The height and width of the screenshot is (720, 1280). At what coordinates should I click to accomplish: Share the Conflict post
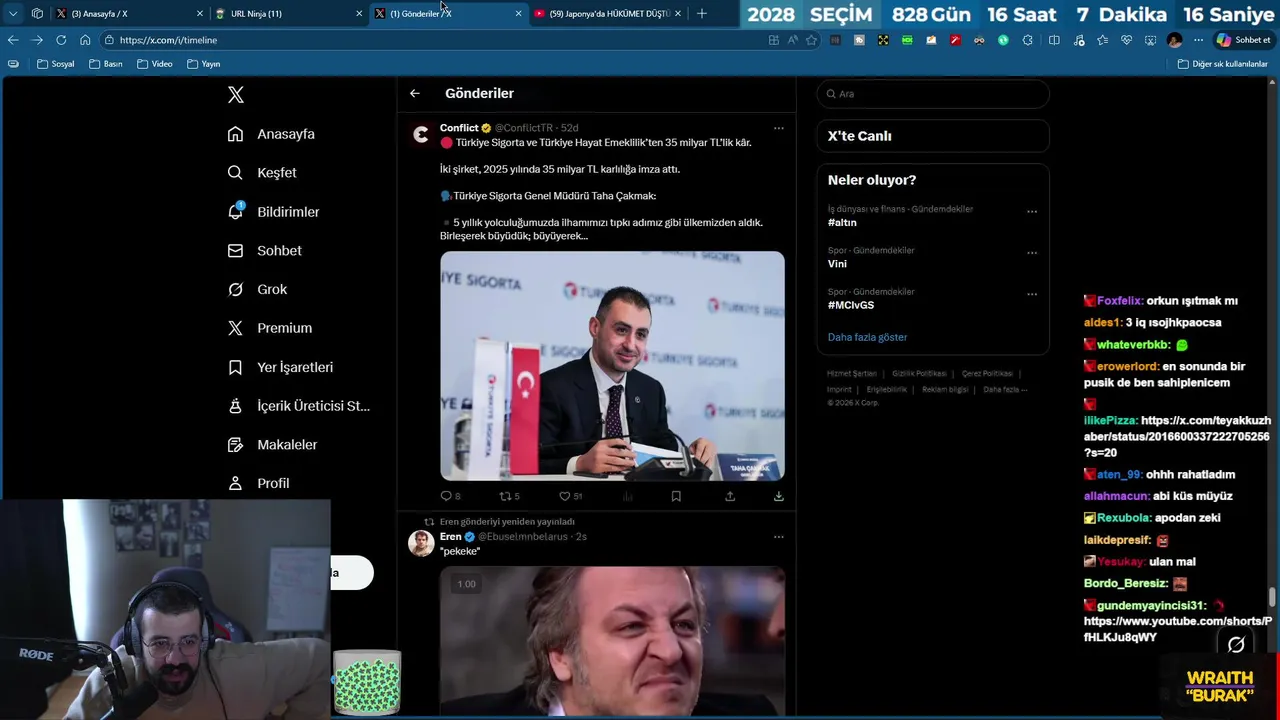pos(730,496)
